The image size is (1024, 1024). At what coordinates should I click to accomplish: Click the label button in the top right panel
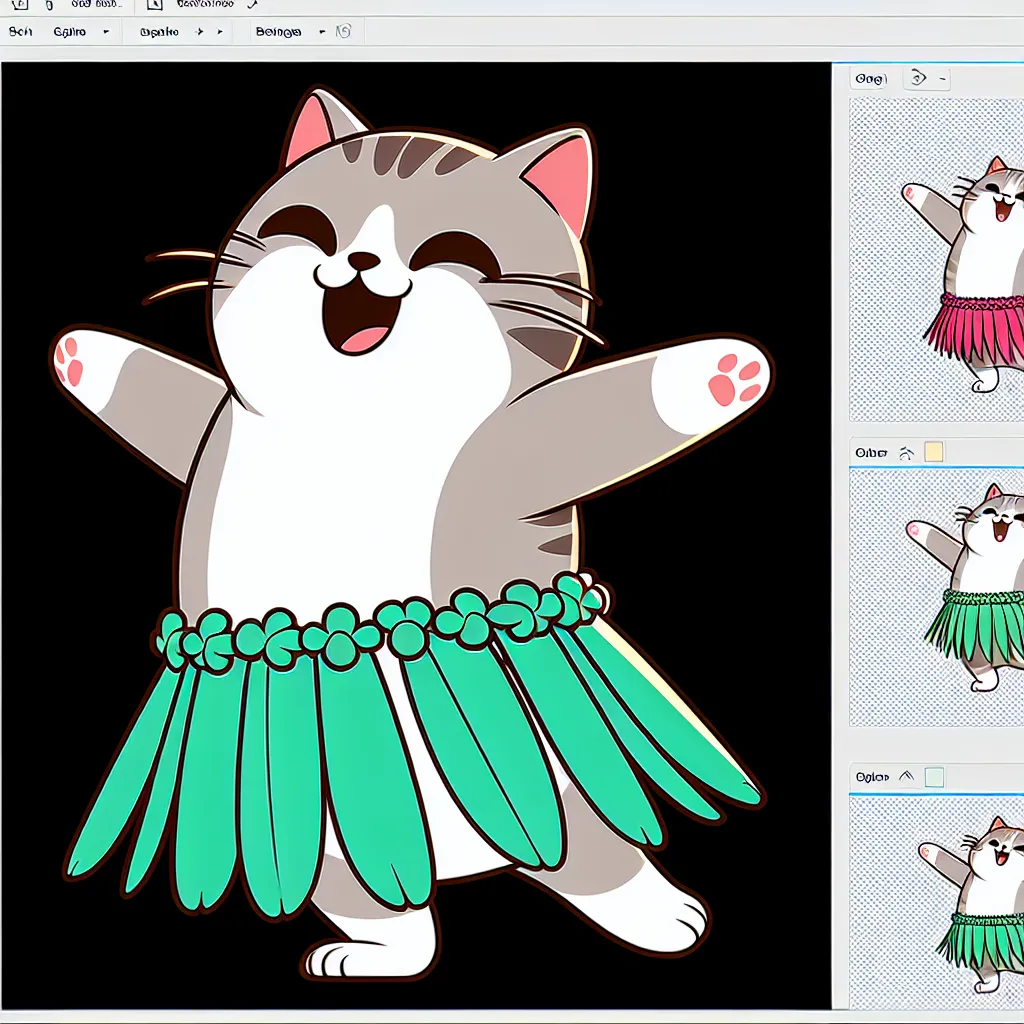click(868, 78)
